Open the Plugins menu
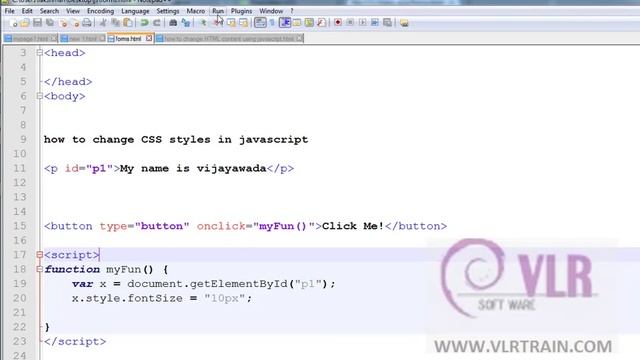640x360 pixels. tap(241, 11)
